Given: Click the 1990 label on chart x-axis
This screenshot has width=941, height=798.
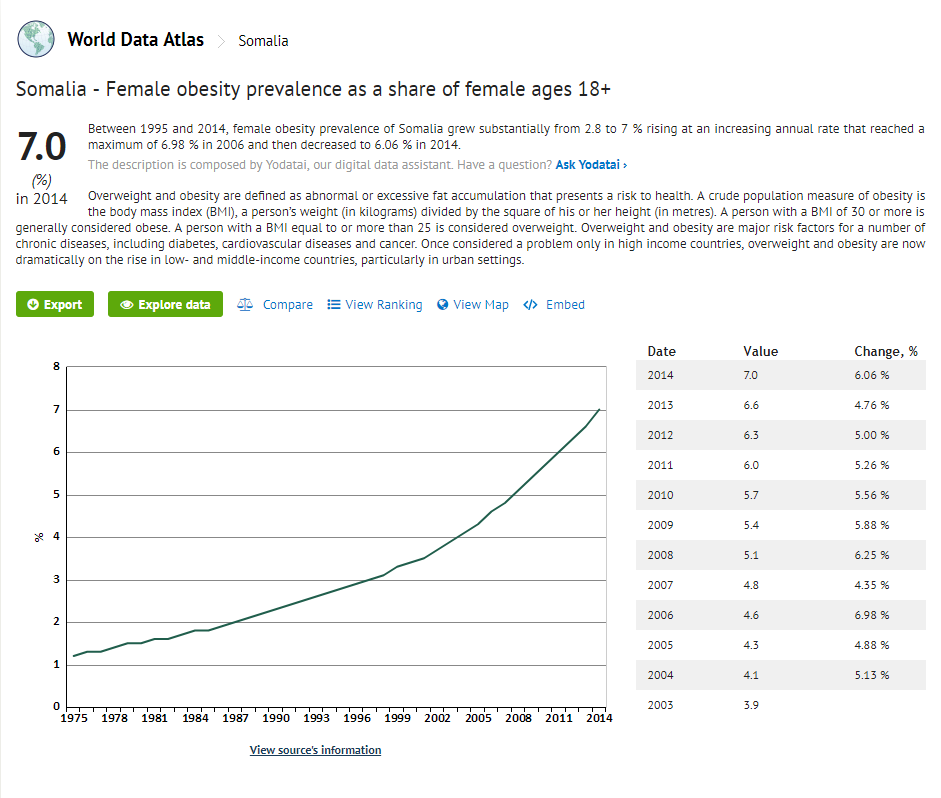Looking at the screenshot, I should click(x=276, y=718).
